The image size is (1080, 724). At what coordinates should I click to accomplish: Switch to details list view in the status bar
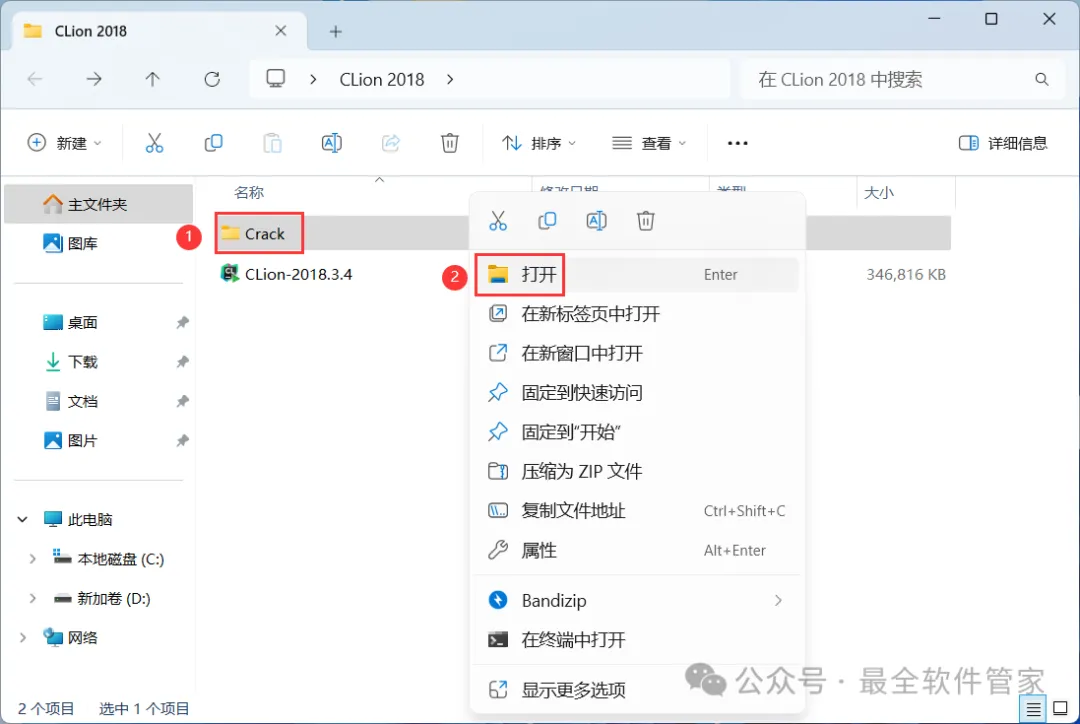pos(1033,709)
